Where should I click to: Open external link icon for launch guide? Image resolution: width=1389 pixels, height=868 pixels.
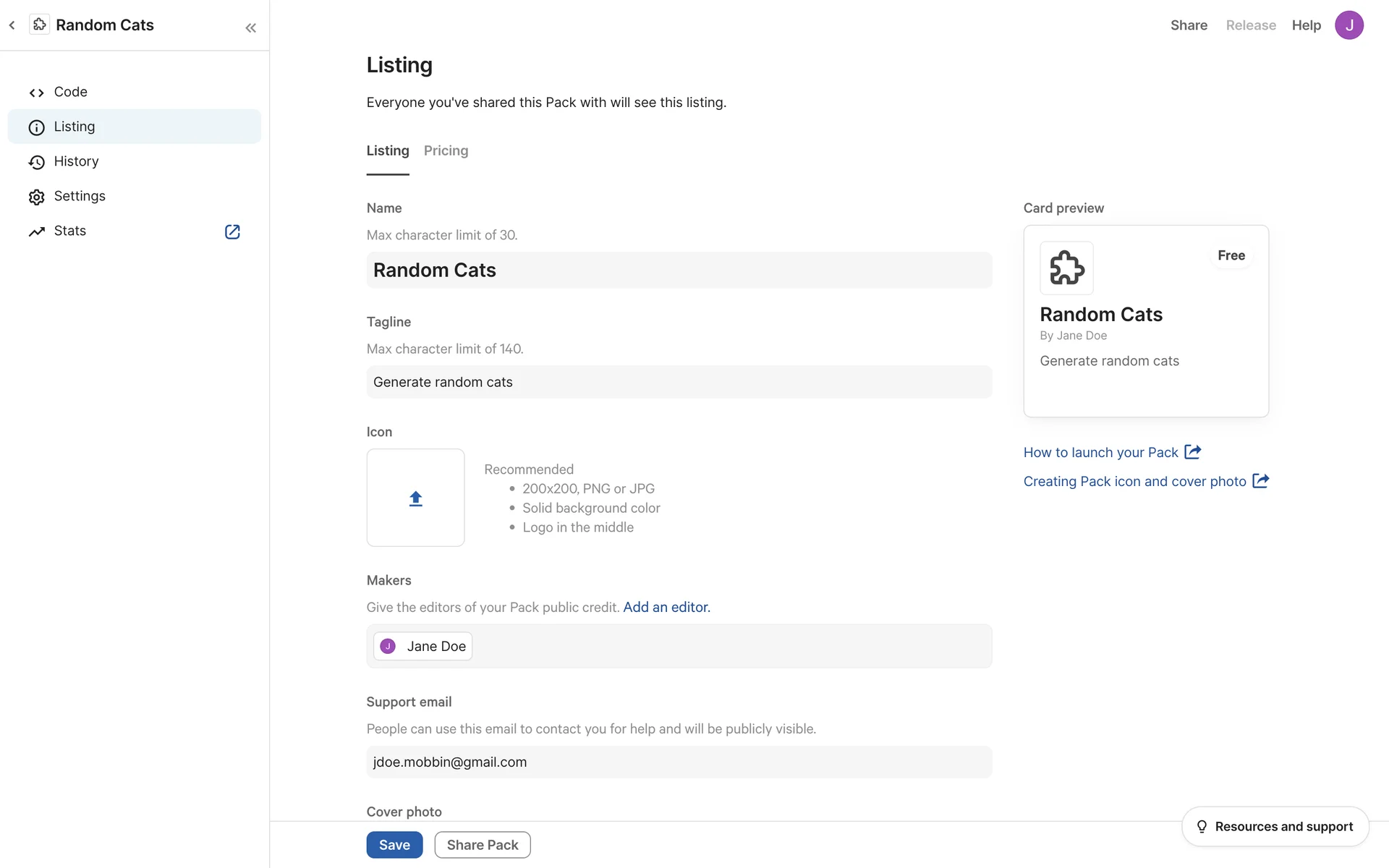[x=1193, y=452]
